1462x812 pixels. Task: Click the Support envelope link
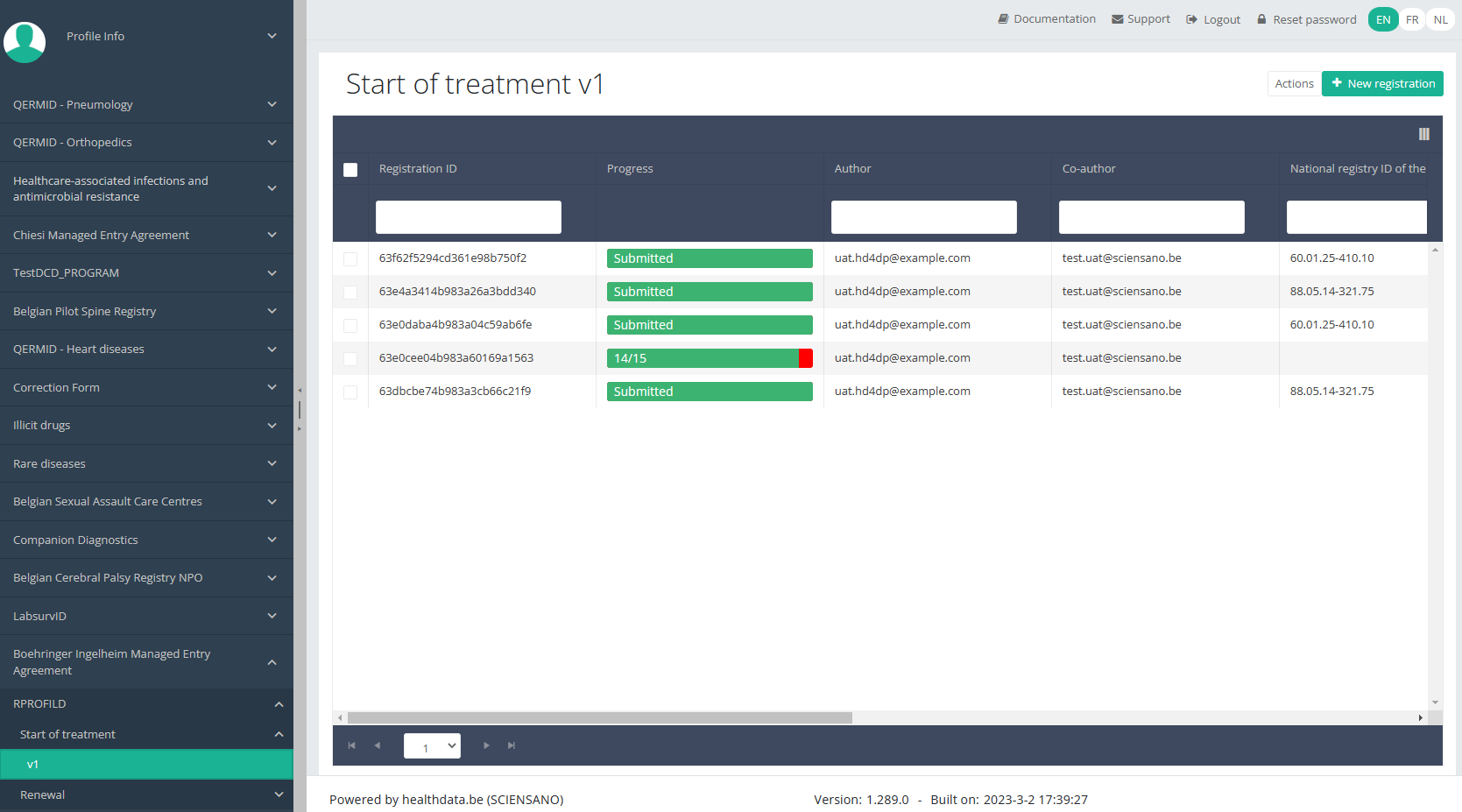(x=1141, y=19)
